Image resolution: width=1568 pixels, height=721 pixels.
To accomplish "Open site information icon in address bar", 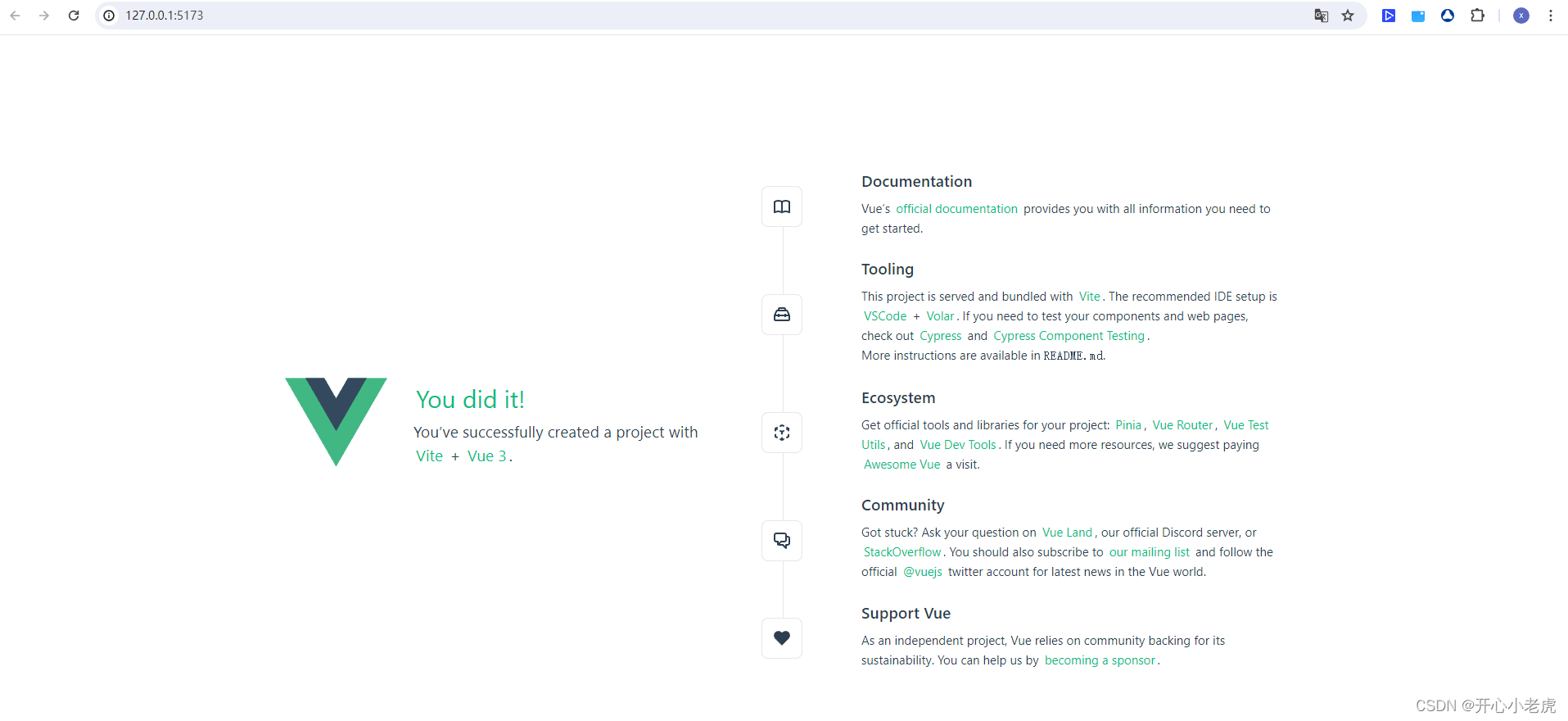I will [x=109, y=16].
